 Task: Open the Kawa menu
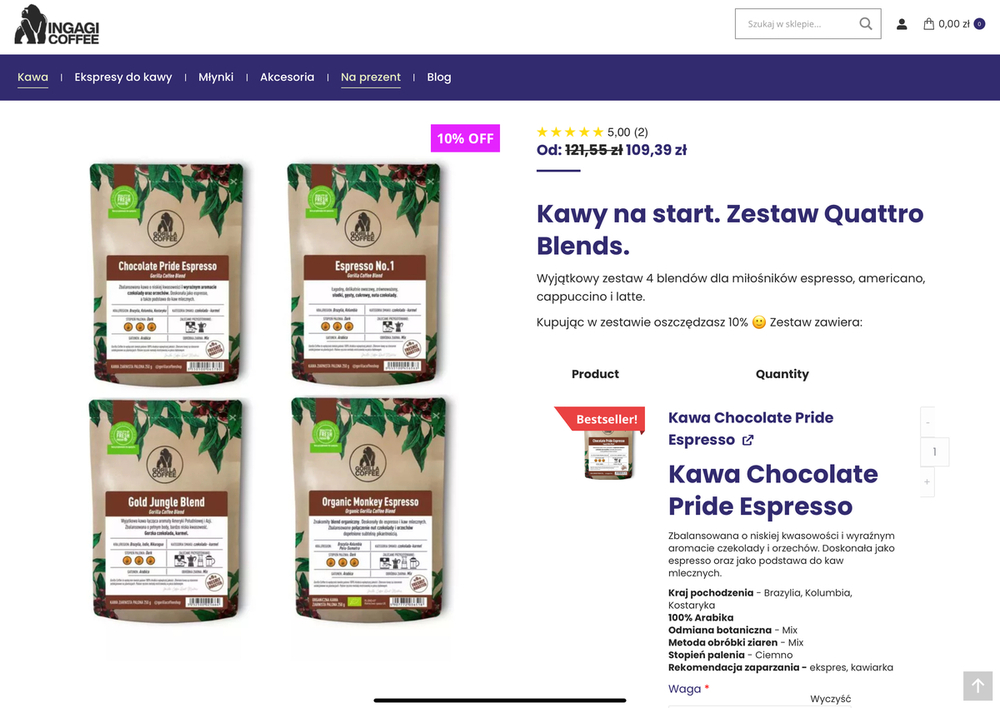33,77
